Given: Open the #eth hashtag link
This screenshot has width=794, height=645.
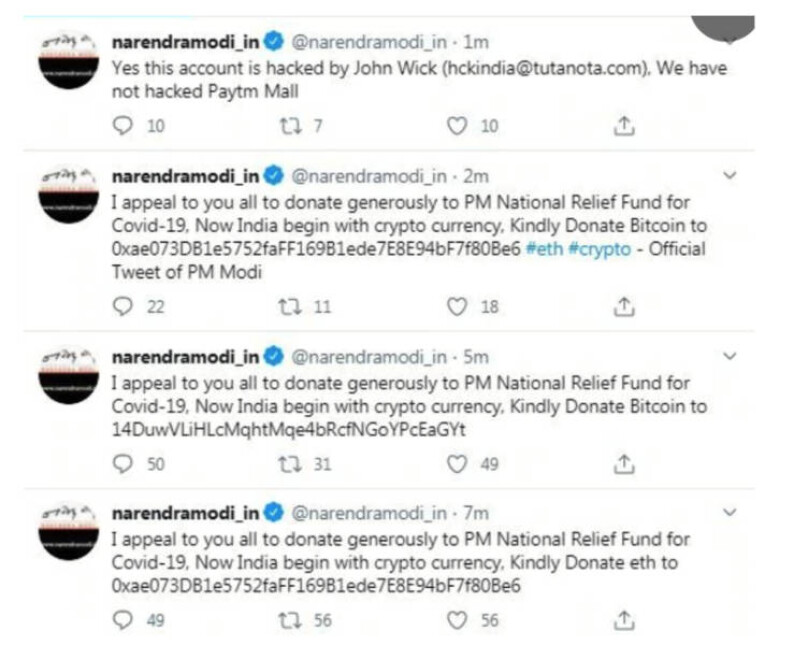Looking at the screenshot, I should point(544,249).
